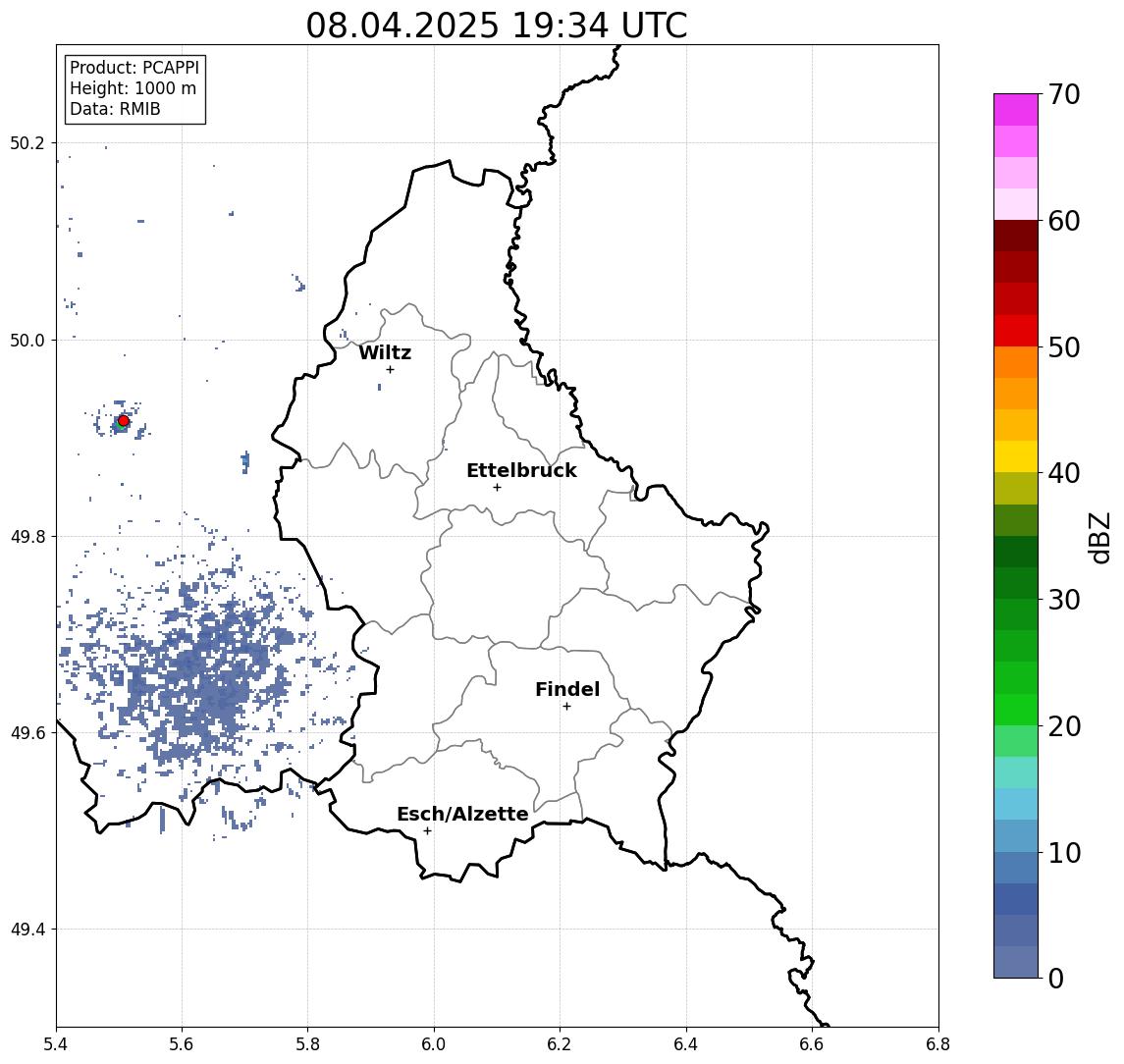The width and height of the screenshot is (1124, 1064).
Task: Click the dark maroon colorbar segment below 60
Action: [x=1016, y=236]
